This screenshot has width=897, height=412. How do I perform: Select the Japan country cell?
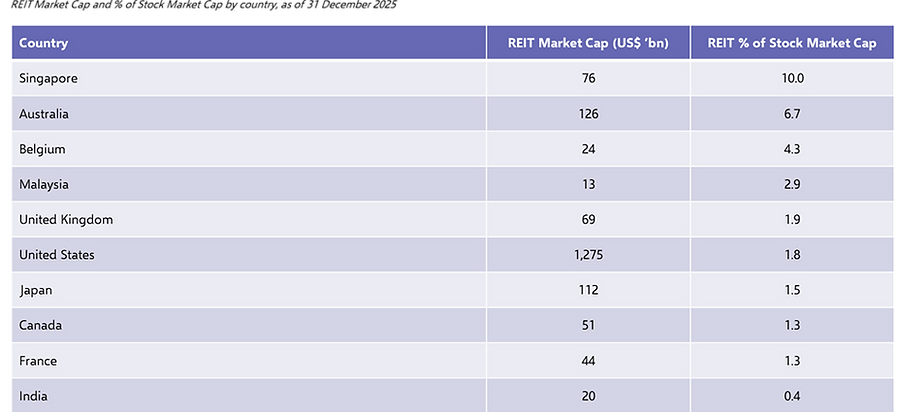click(249, 290)
